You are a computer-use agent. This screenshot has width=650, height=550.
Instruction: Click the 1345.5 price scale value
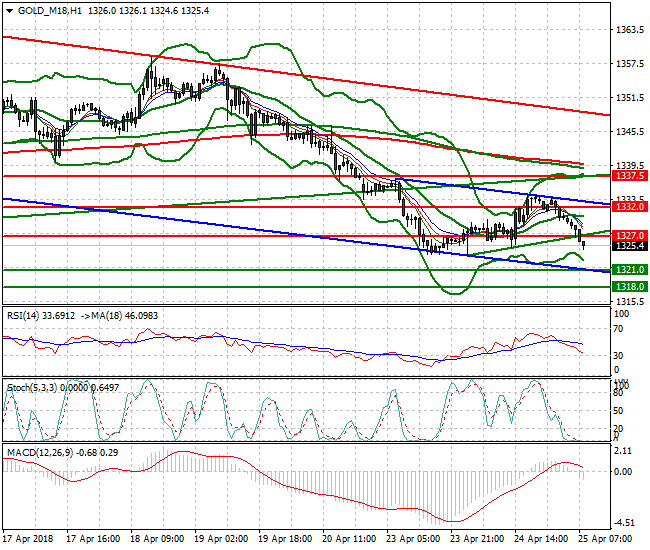coord(630,132)
